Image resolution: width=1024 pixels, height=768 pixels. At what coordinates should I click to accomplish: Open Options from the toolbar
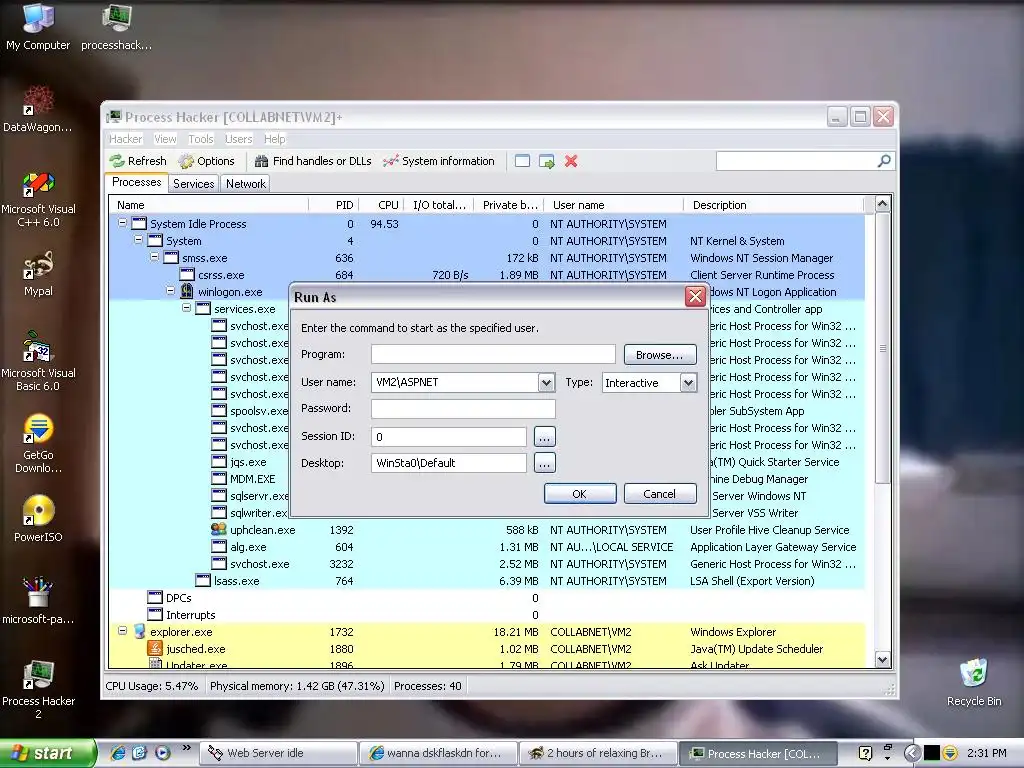tap(206, 161)
